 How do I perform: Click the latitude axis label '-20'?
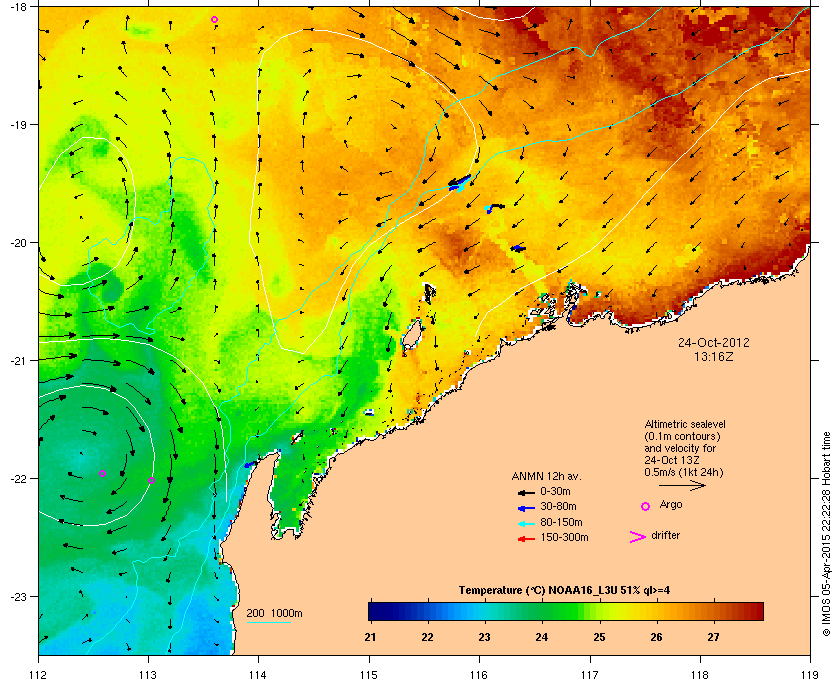coord(18,243)
